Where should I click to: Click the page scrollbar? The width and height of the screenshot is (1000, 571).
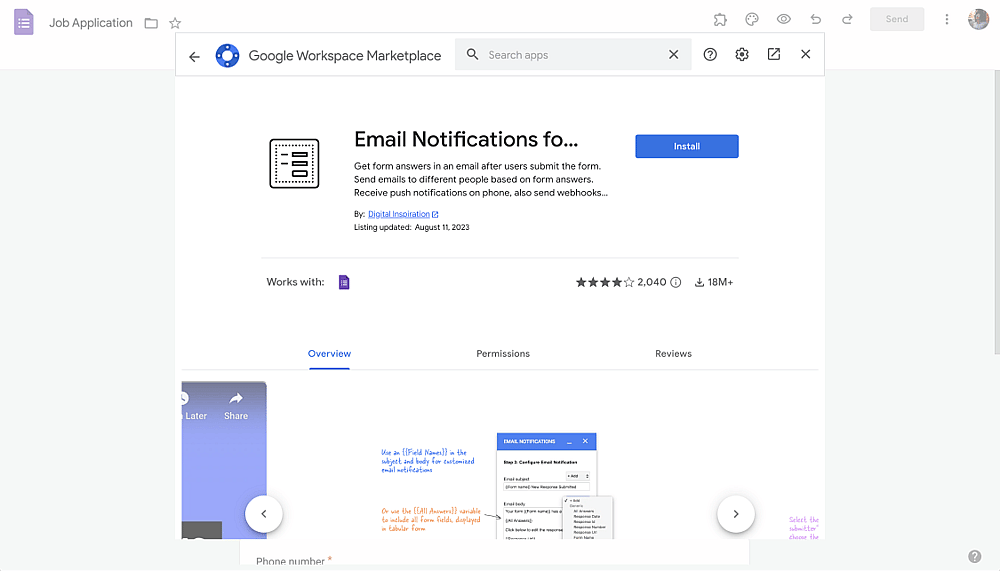tap(997, 211)
